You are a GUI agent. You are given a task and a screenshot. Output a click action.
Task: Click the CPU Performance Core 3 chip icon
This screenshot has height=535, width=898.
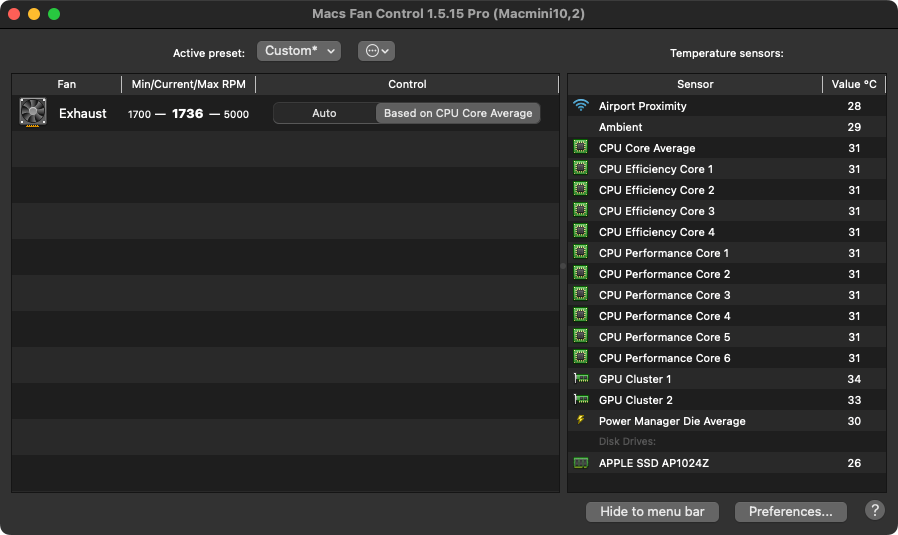(x=581, y=294)
